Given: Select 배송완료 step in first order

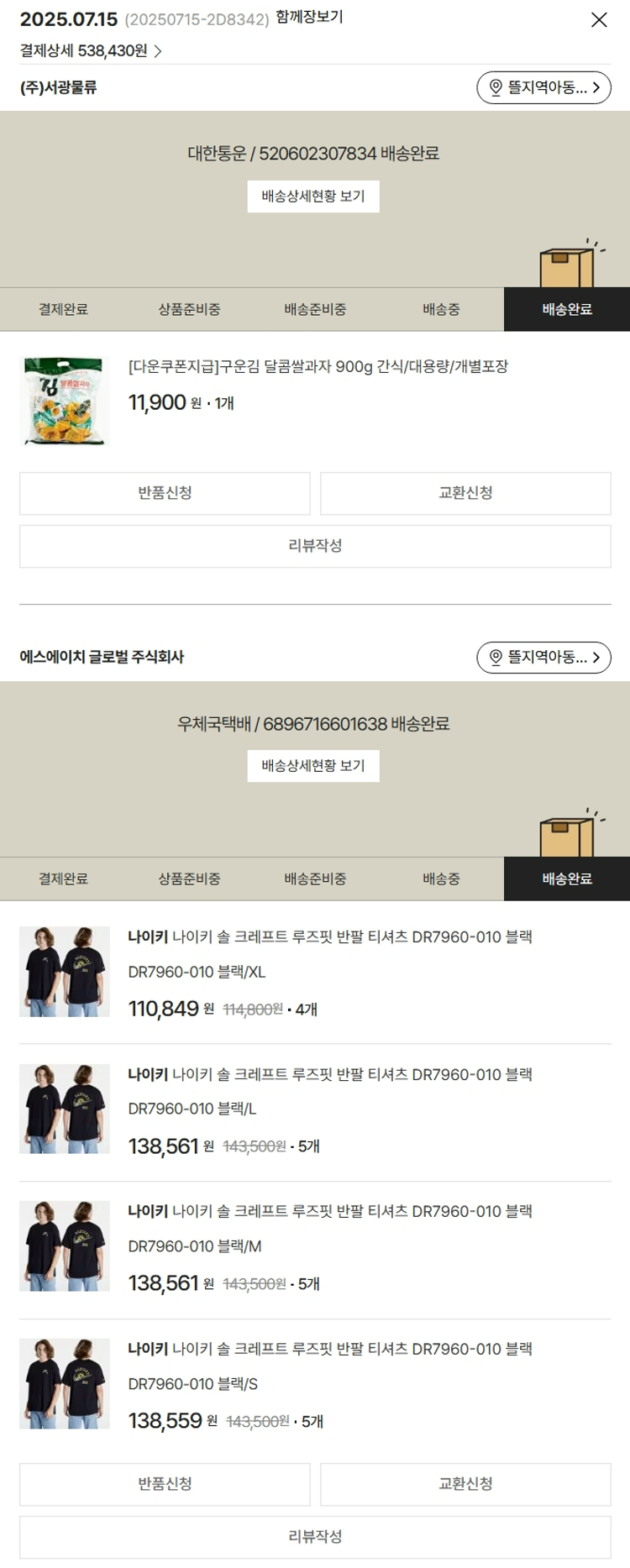Looking at the screenshot, I should 567,309.
